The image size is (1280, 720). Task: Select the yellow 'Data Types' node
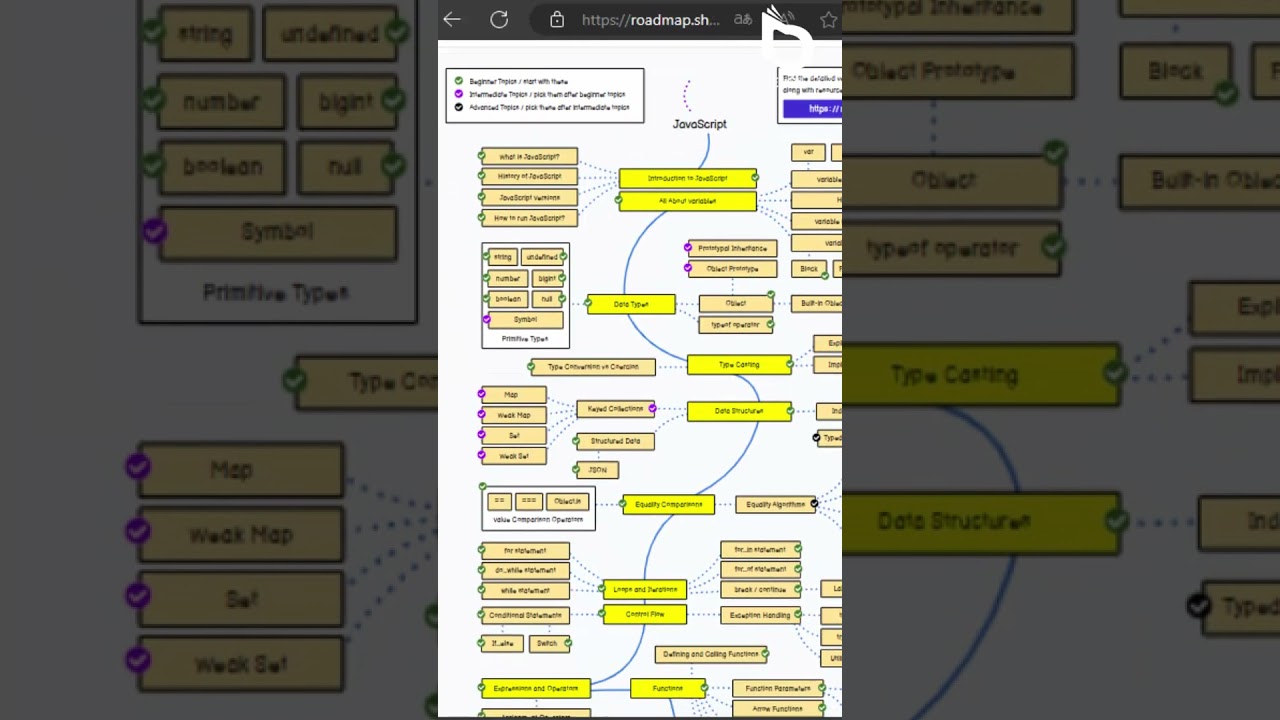click(631, 304)
